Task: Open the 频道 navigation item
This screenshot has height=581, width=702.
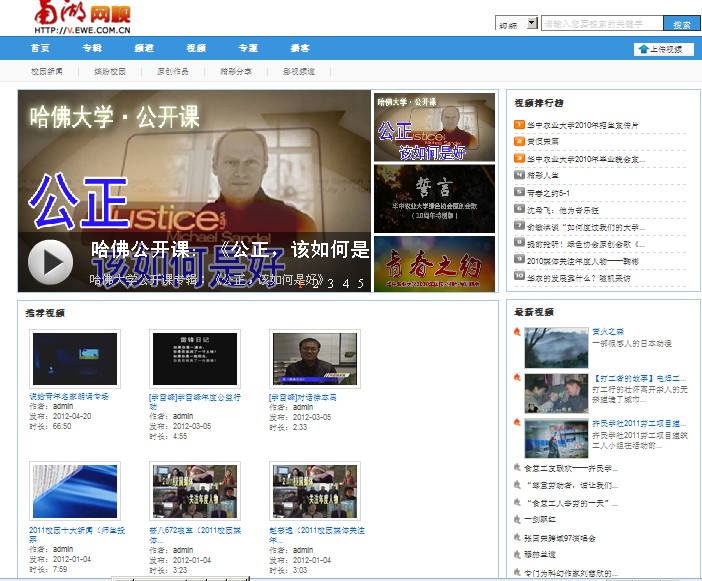Action: [x=144, y=48]
